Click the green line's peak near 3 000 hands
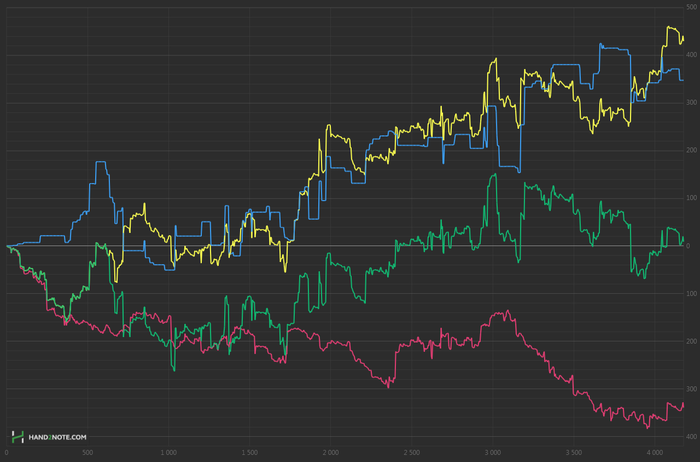This screenshot has height=462, width=700. [494, 175]
